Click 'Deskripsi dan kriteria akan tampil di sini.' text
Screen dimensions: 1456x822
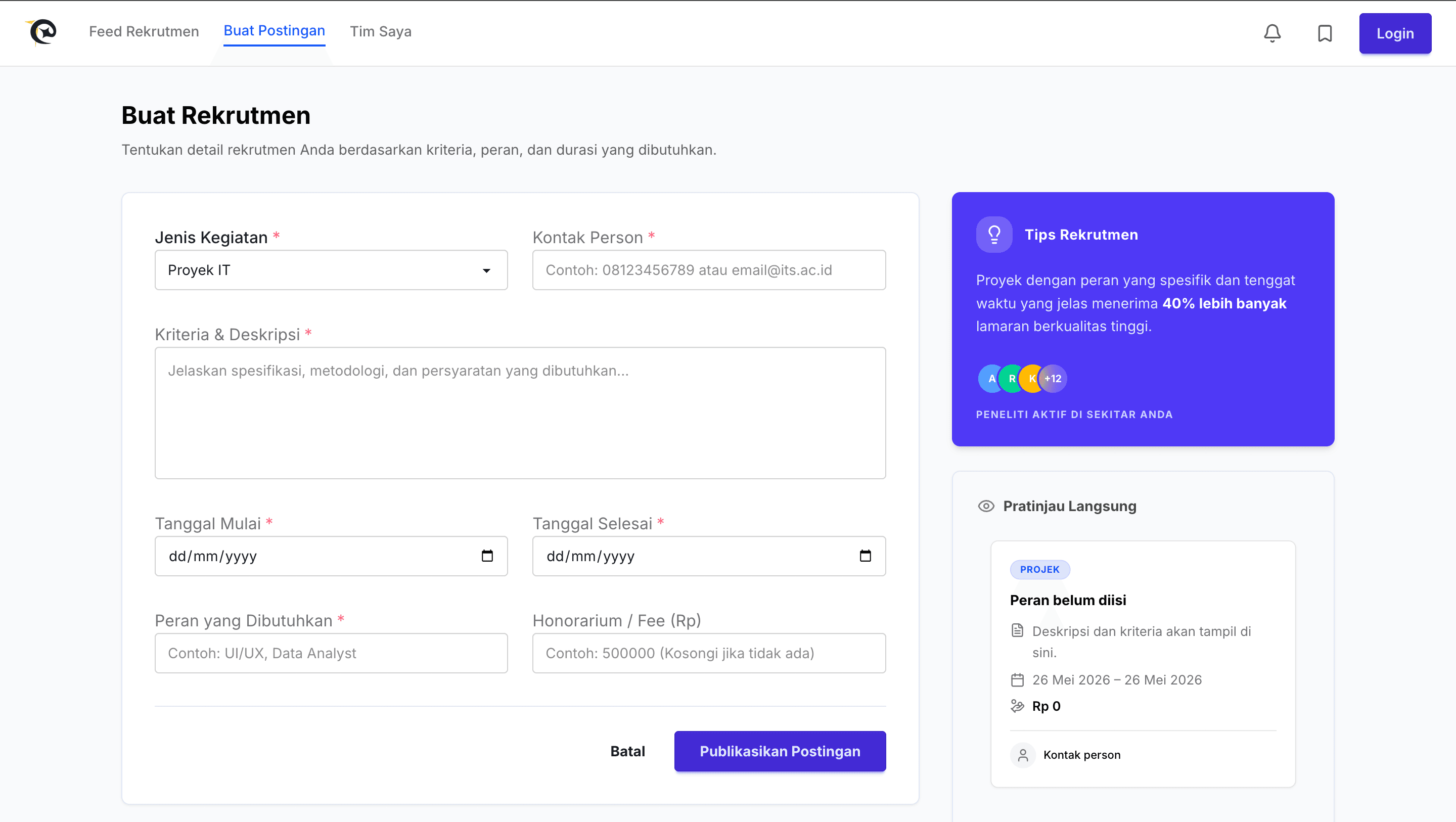[x=1141, y=642]
